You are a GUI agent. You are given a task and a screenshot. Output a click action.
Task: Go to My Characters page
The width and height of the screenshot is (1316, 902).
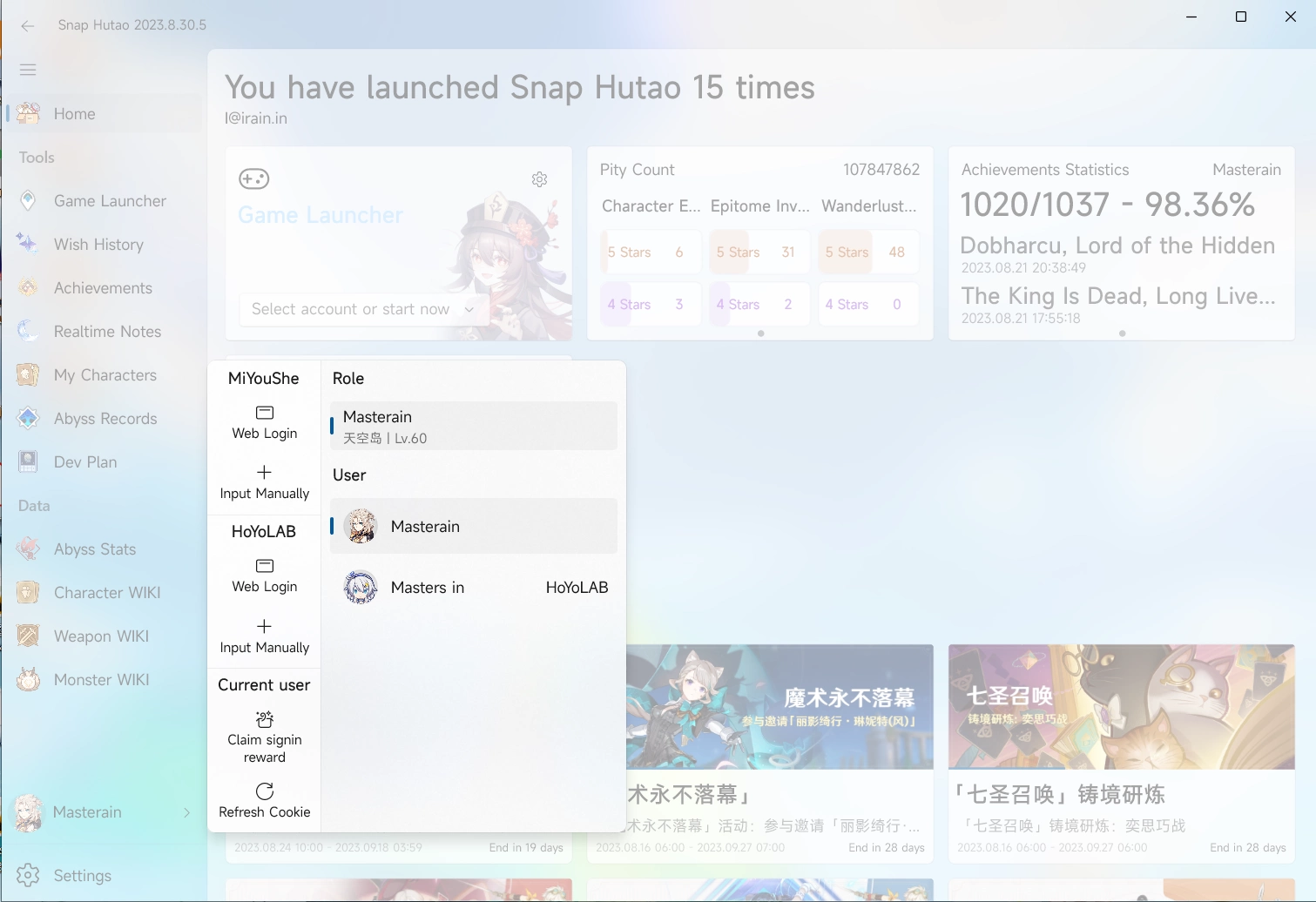point(105,375)
